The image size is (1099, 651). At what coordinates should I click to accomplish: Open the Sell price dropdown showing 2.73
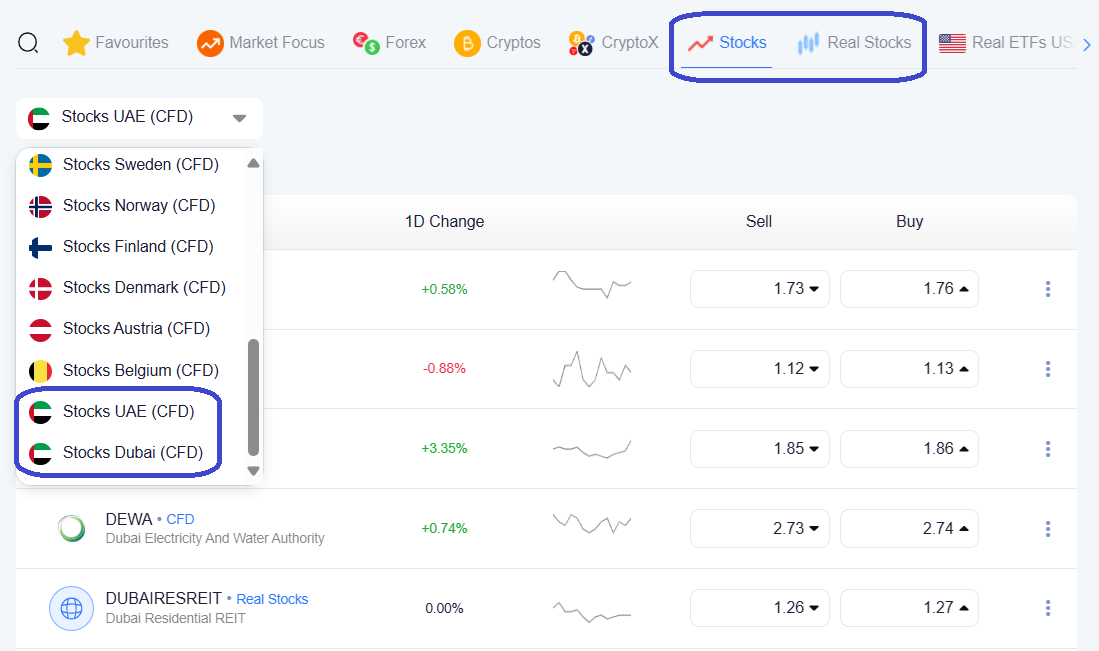point(760,528)
